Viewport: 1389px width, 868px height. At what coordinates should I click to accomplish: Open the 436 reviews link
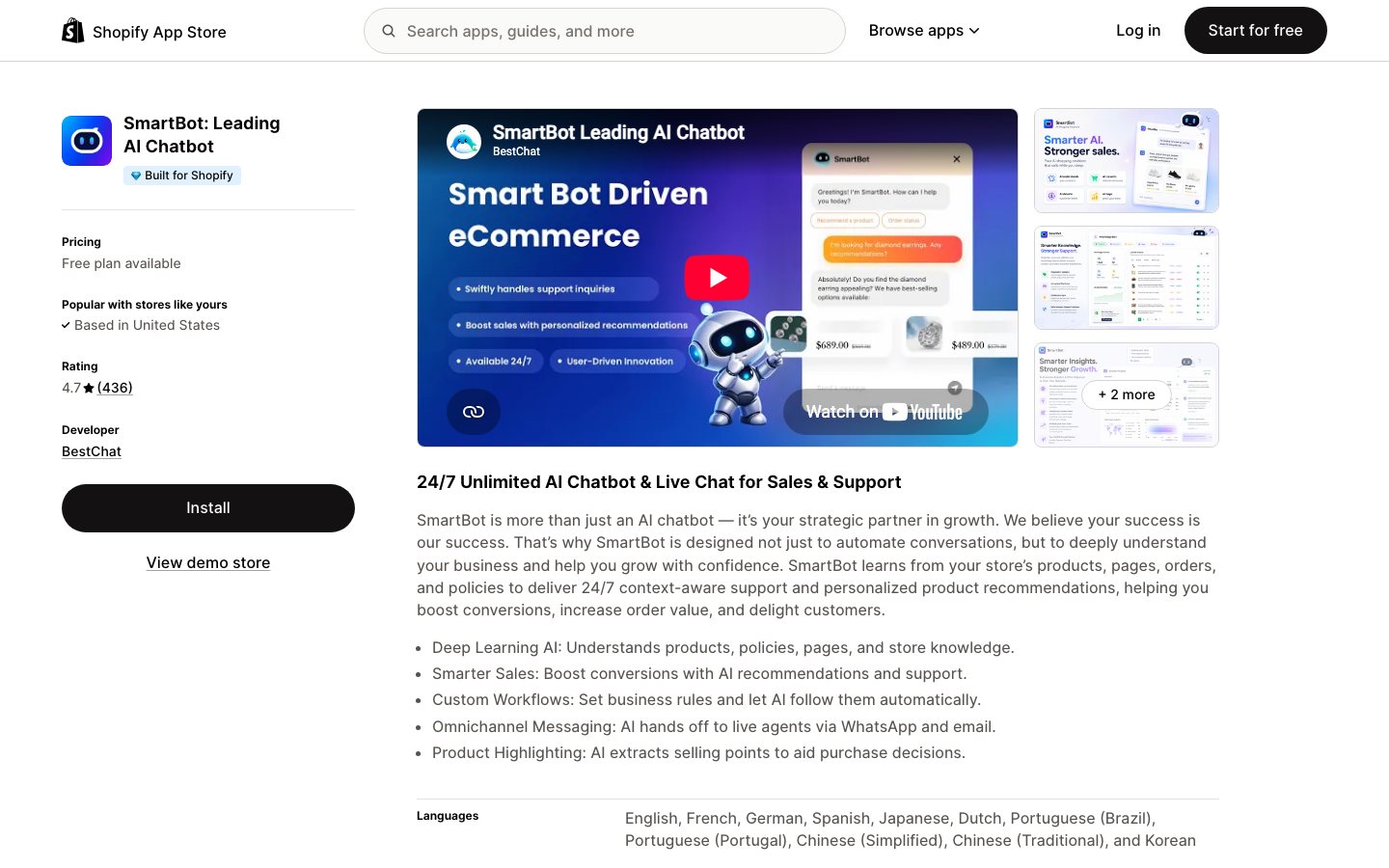click(115, 388)
